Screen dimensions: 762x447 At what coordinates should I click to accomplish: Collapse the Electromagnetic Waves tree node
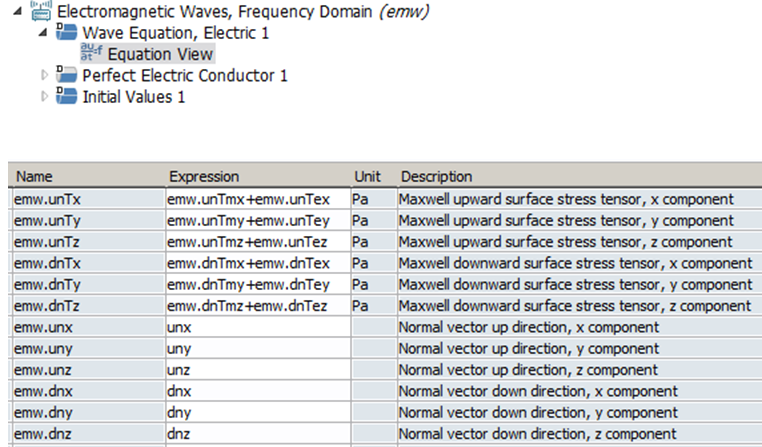[x=20, y=12]
